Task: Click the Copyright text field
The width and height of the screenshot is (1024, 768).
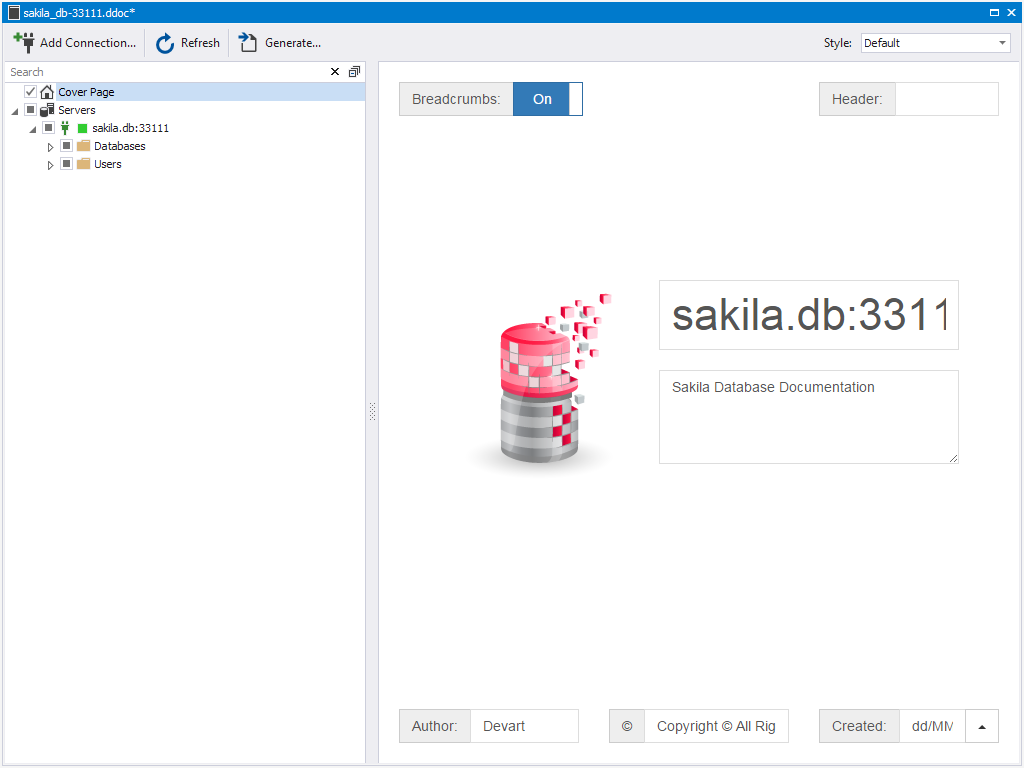Action: [716, 726]
